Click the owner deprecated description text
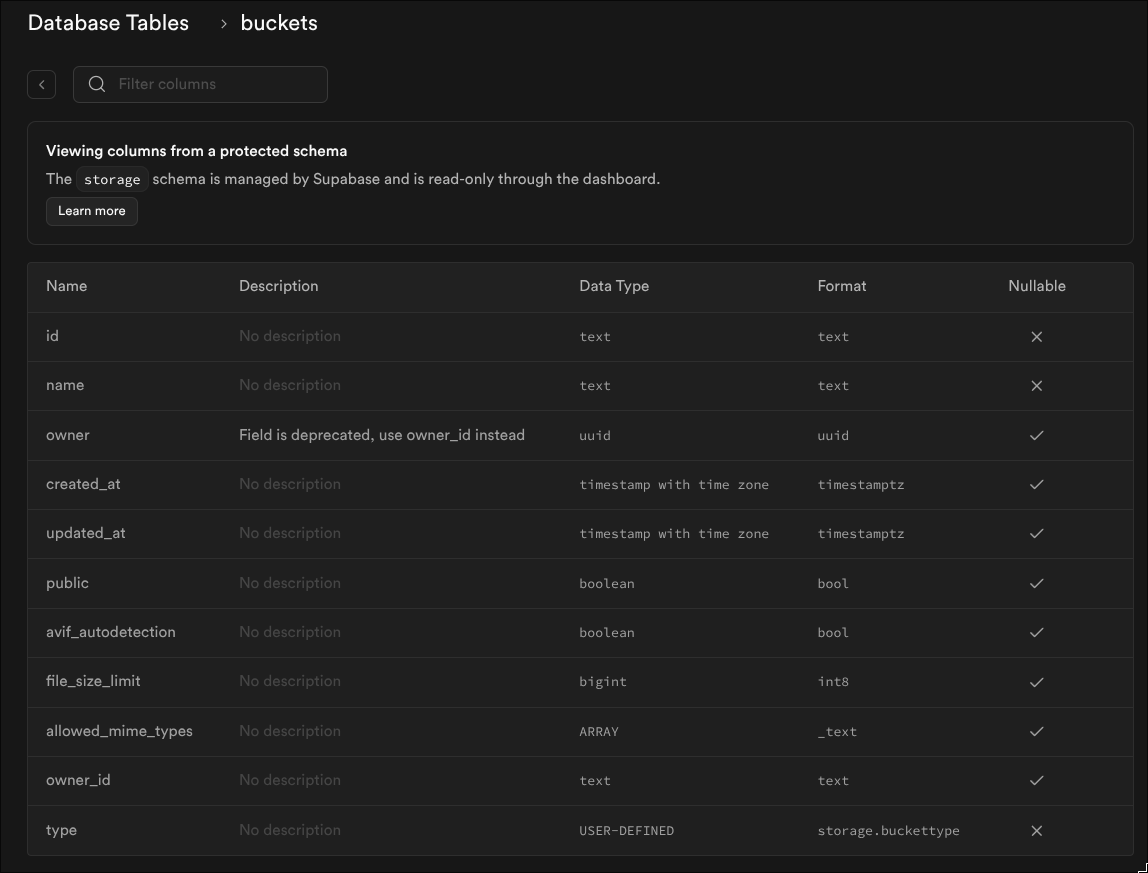The width and height of the screenshot is (1148, 873). pos(381,435)
